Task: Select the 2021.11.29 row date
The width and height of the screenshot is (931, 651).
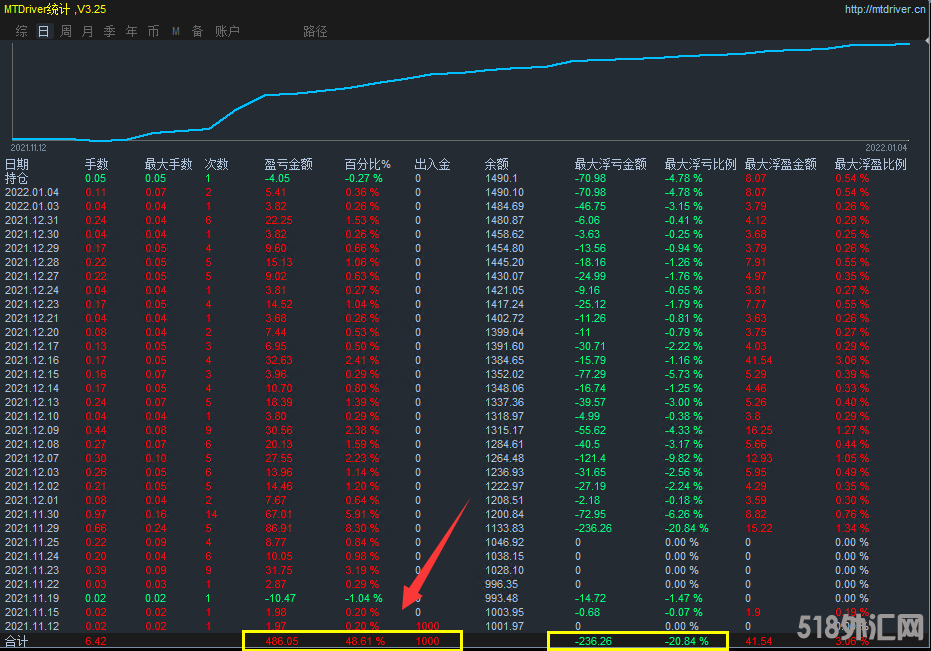Action: (x=31, y=528)
